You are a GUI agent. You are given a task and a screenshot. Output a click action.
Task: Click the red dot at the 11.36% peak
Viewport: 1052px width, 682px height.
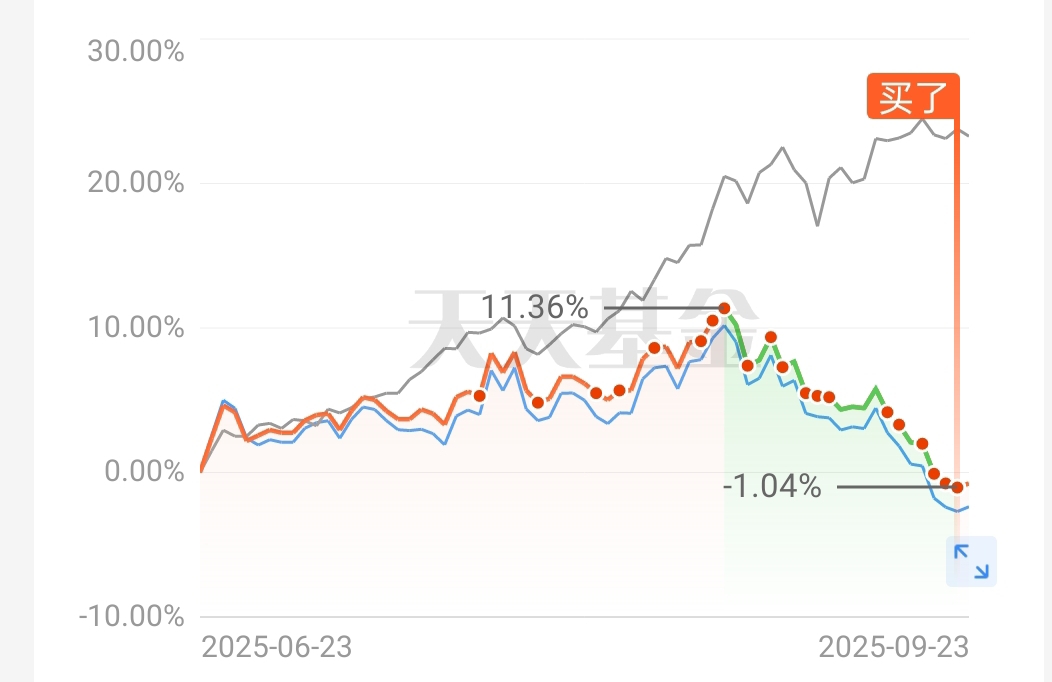pos(725,309)
